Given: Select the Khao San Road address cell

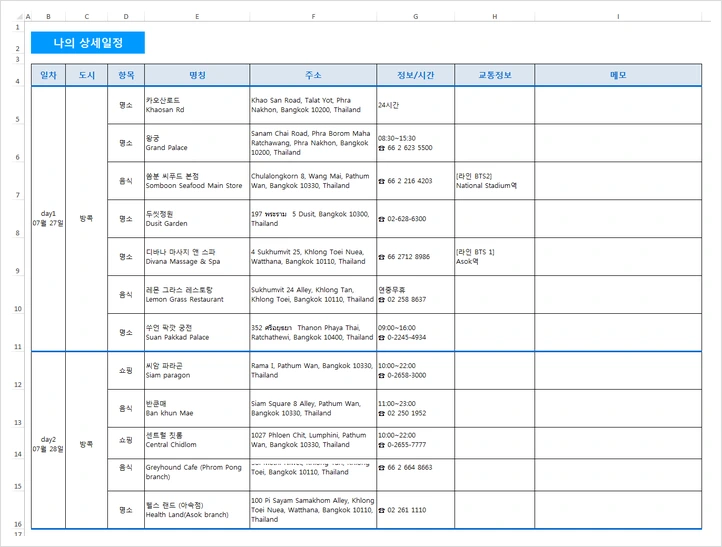Looking at the screenshot, I should (x=313, y=105).
